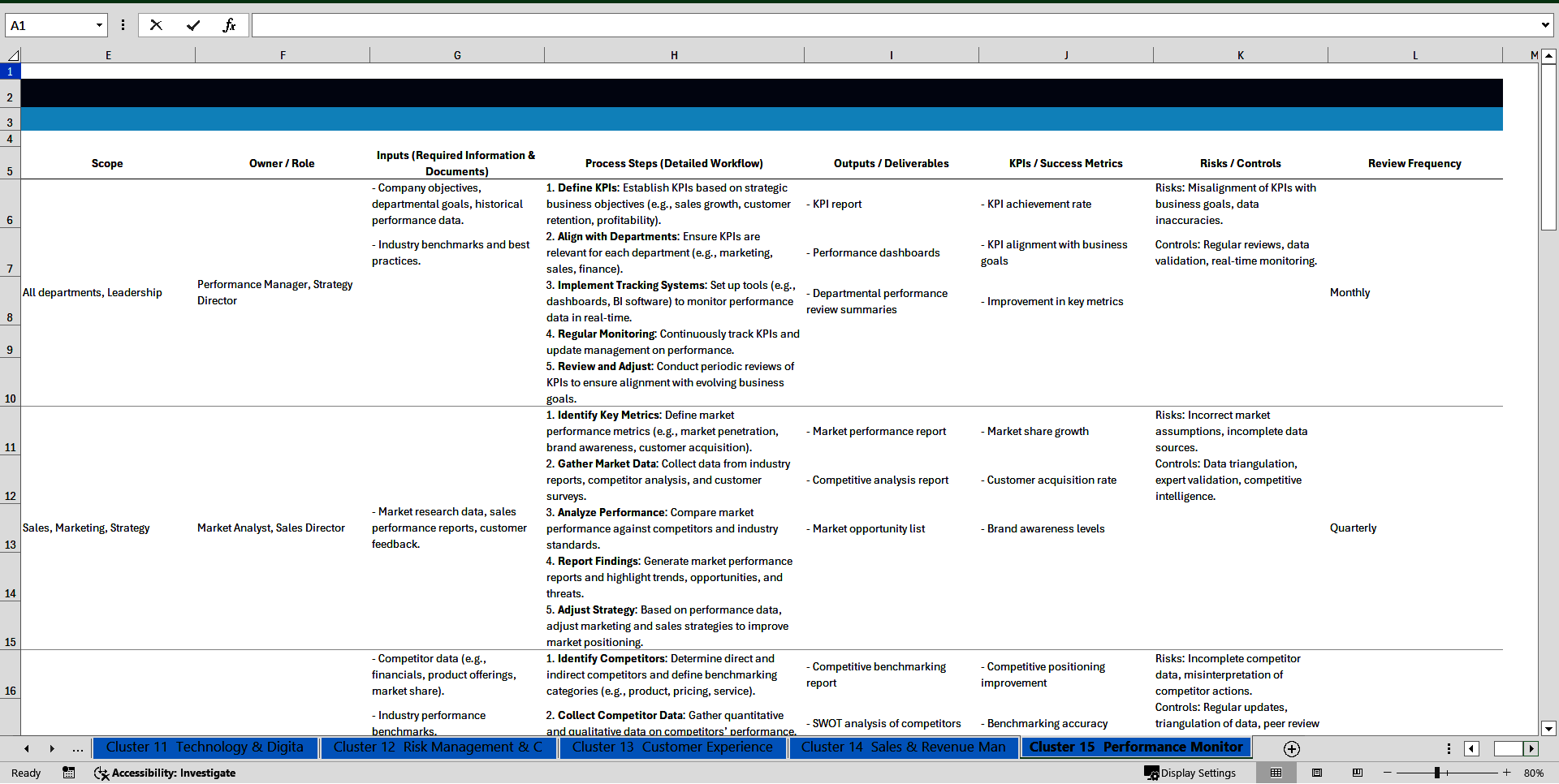1559x784 pixels.
Task: Cancel entry using the X icon
Action: tap(156, 25)
